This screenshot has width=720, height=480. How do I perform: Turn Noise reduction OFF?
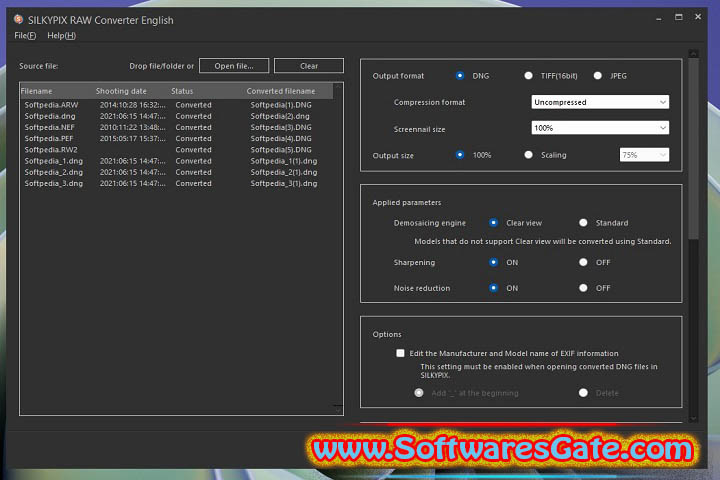coord(583,288)
